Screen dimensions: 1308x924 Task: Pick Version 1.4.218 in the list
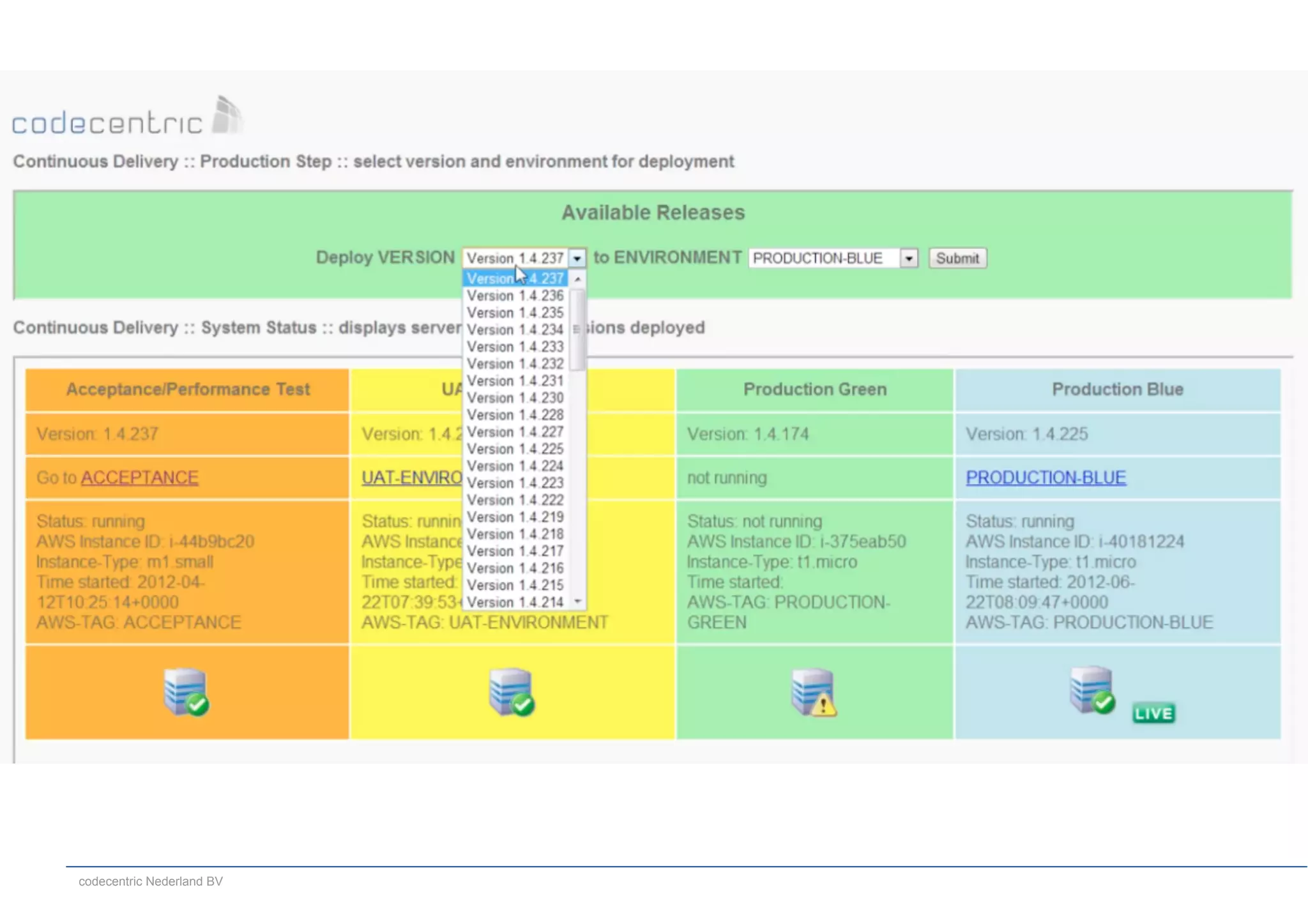515,534
